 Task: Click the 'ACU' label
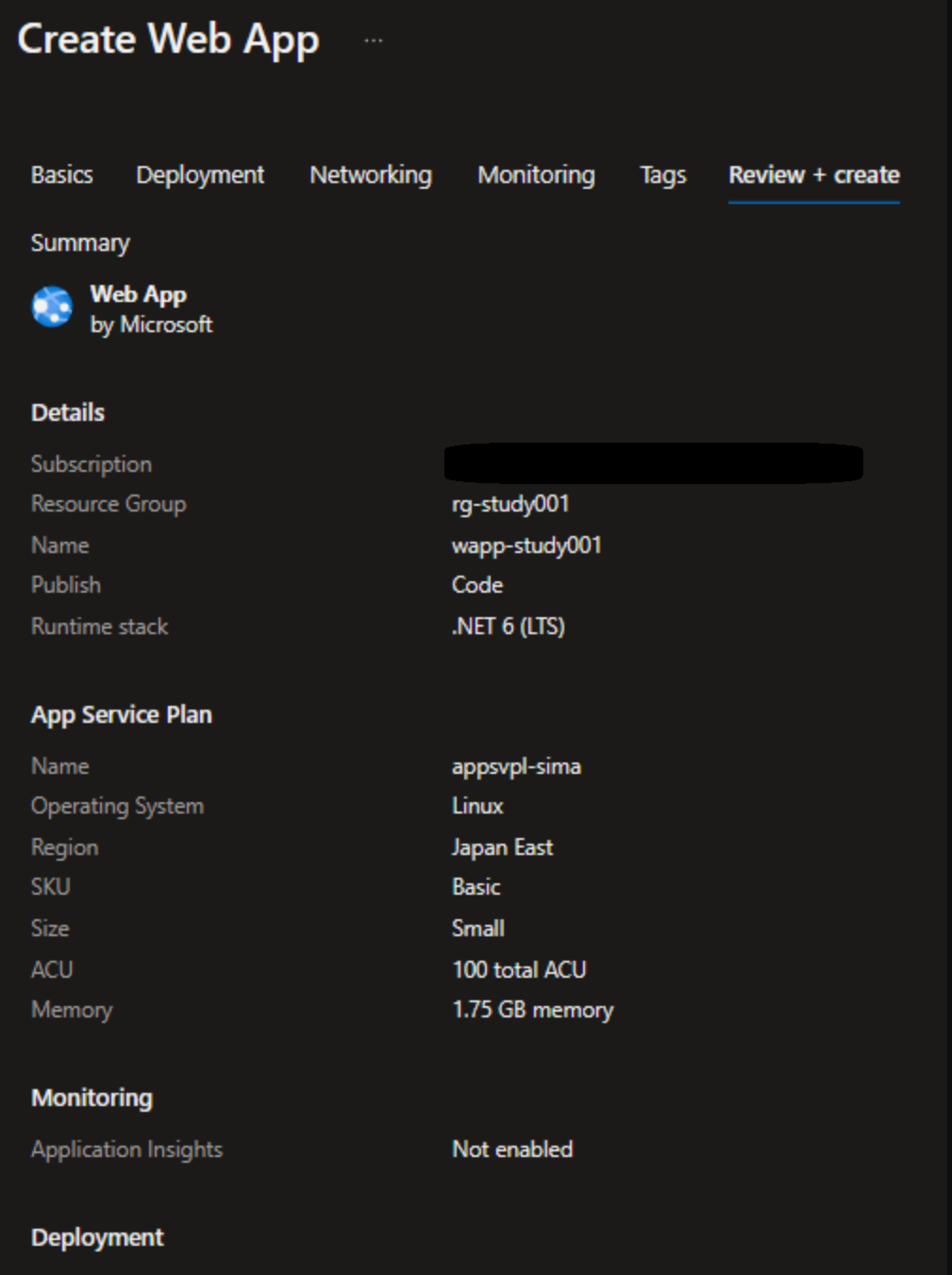(52, 969)
